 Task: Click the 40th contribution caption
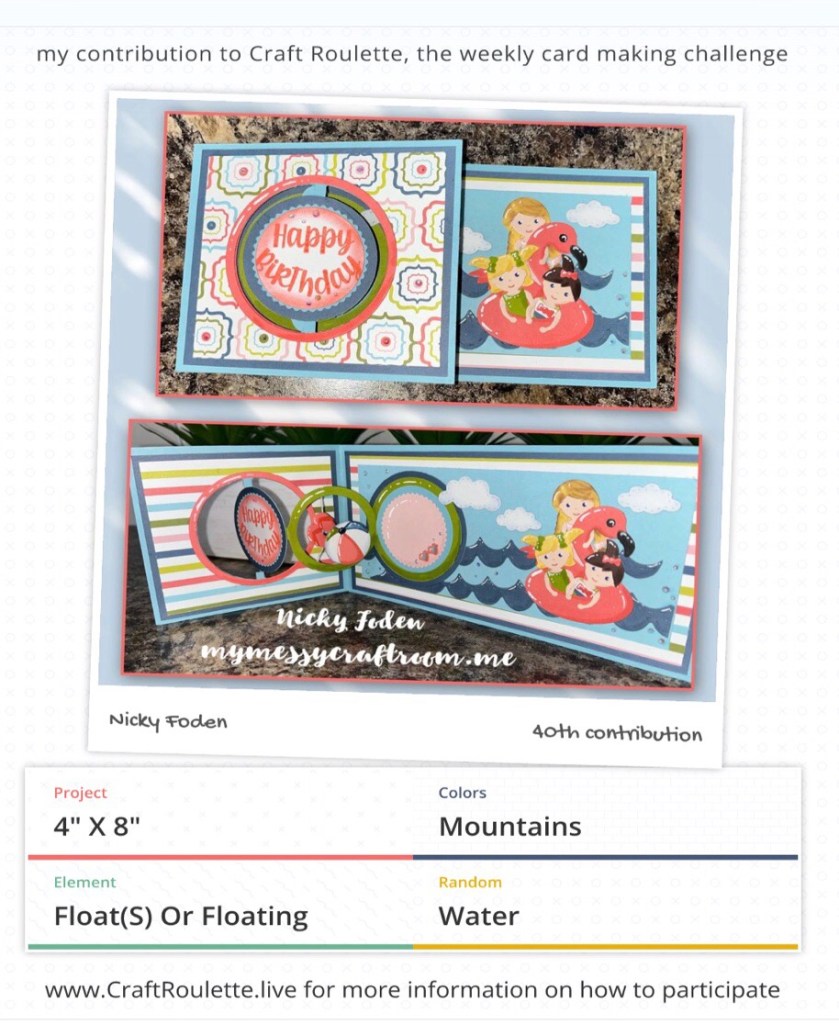point(617,733)
